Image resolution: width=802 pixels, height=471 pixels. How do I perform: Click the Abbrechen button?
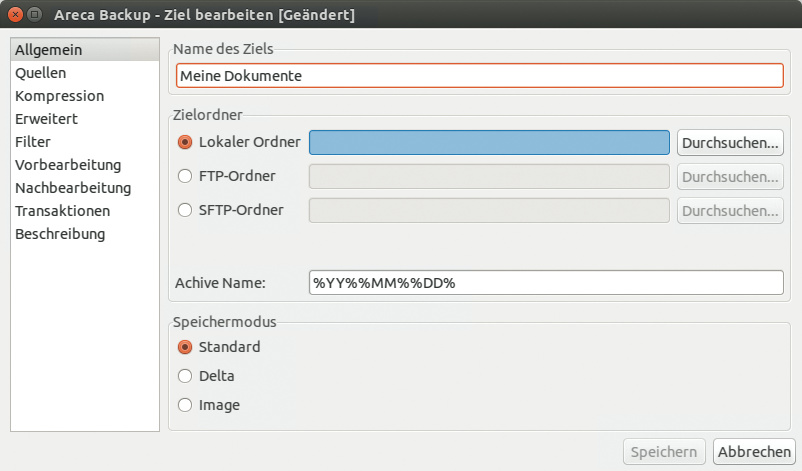[x=754, y=452]
